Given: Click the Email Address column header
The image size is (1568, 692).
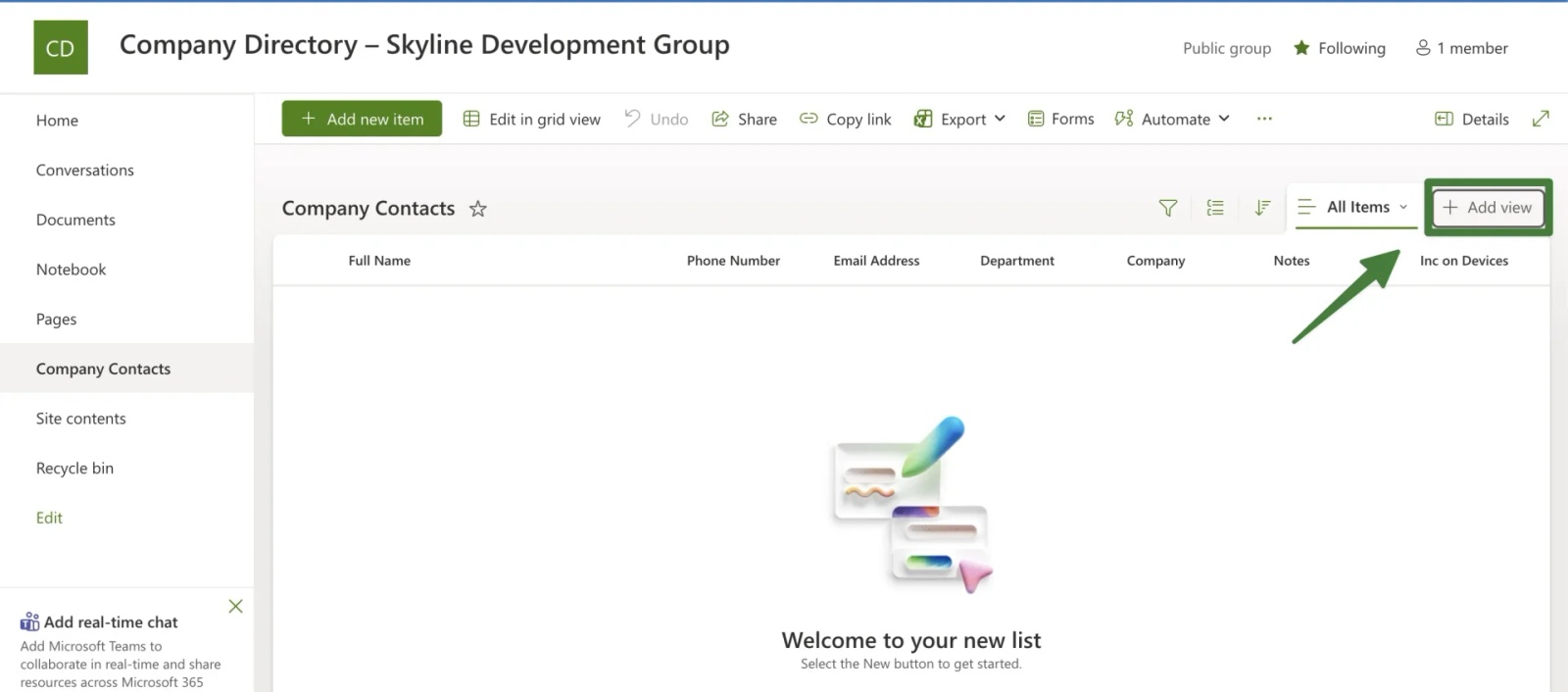Looking at the screenshot, I should pos(876,261).
